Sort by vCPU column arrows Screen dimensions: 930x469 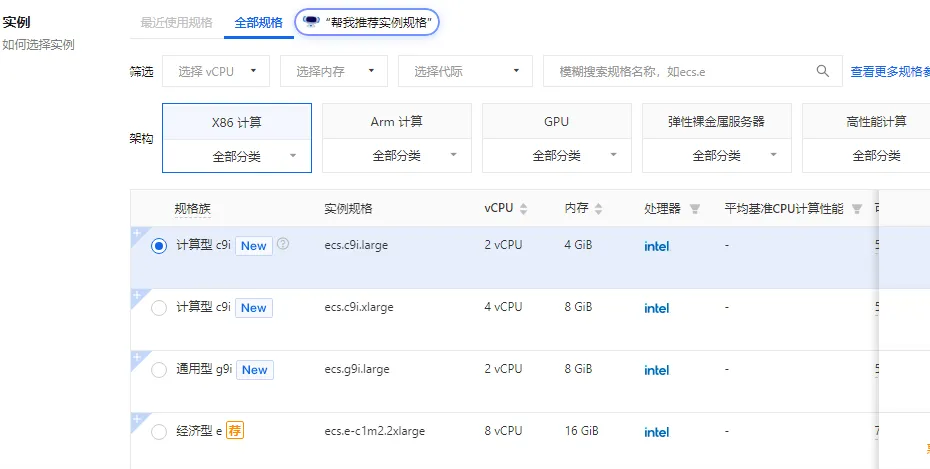click(523, 209)
